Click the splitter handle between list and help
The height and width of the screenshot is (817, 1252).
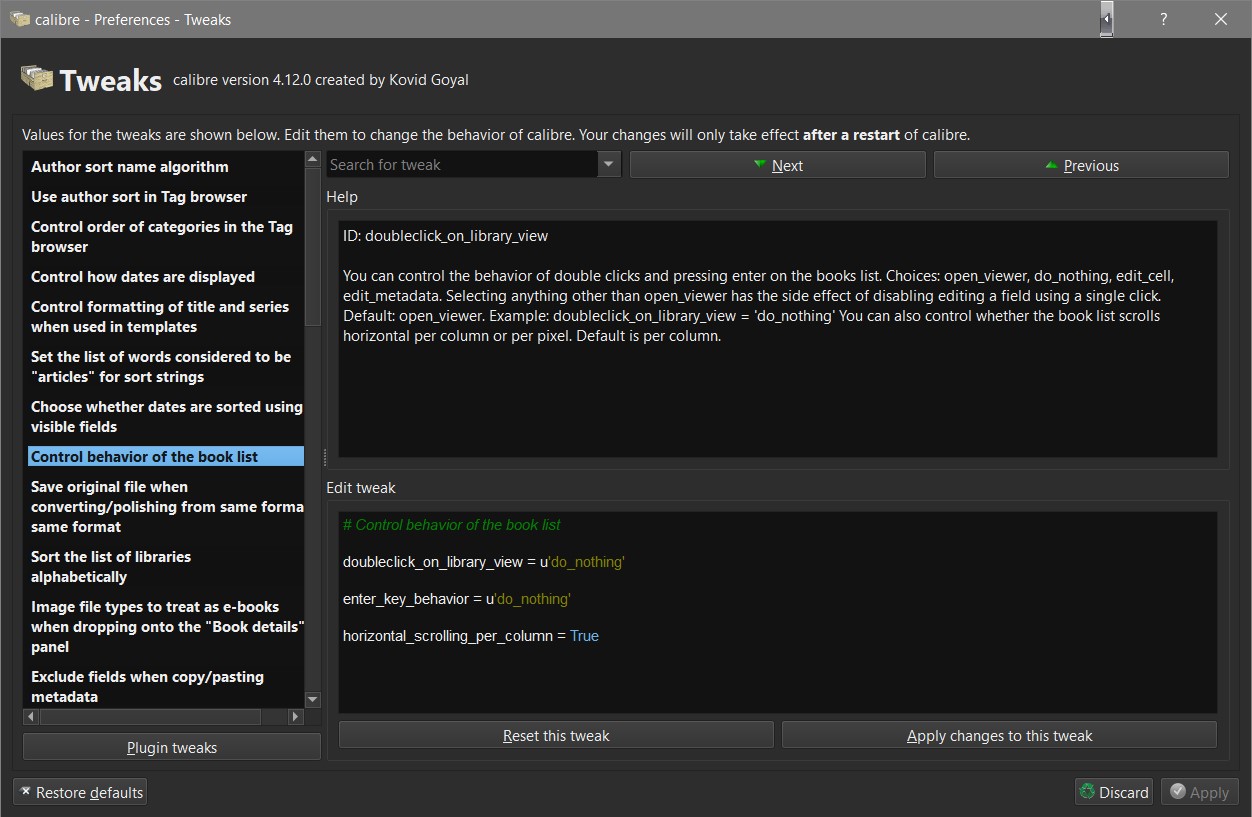coord(324,457)
